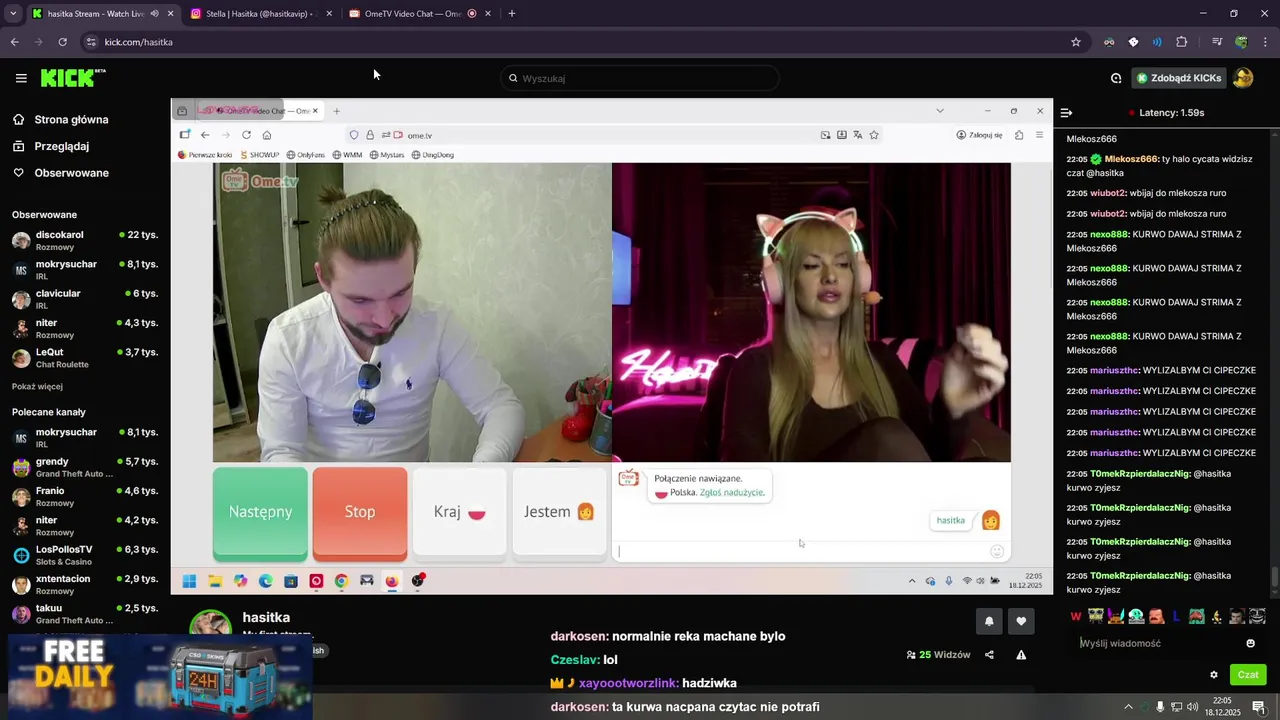Open LosPollosTV Slots & Casino channel
The width and height of the screenshot is (1280, 720).
coord(85,555)
